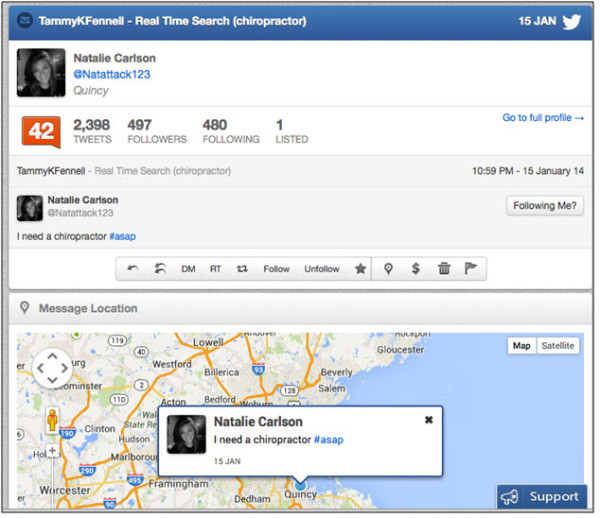
Task: Click the #asap hashtag in the tweet
Action: 122,236
